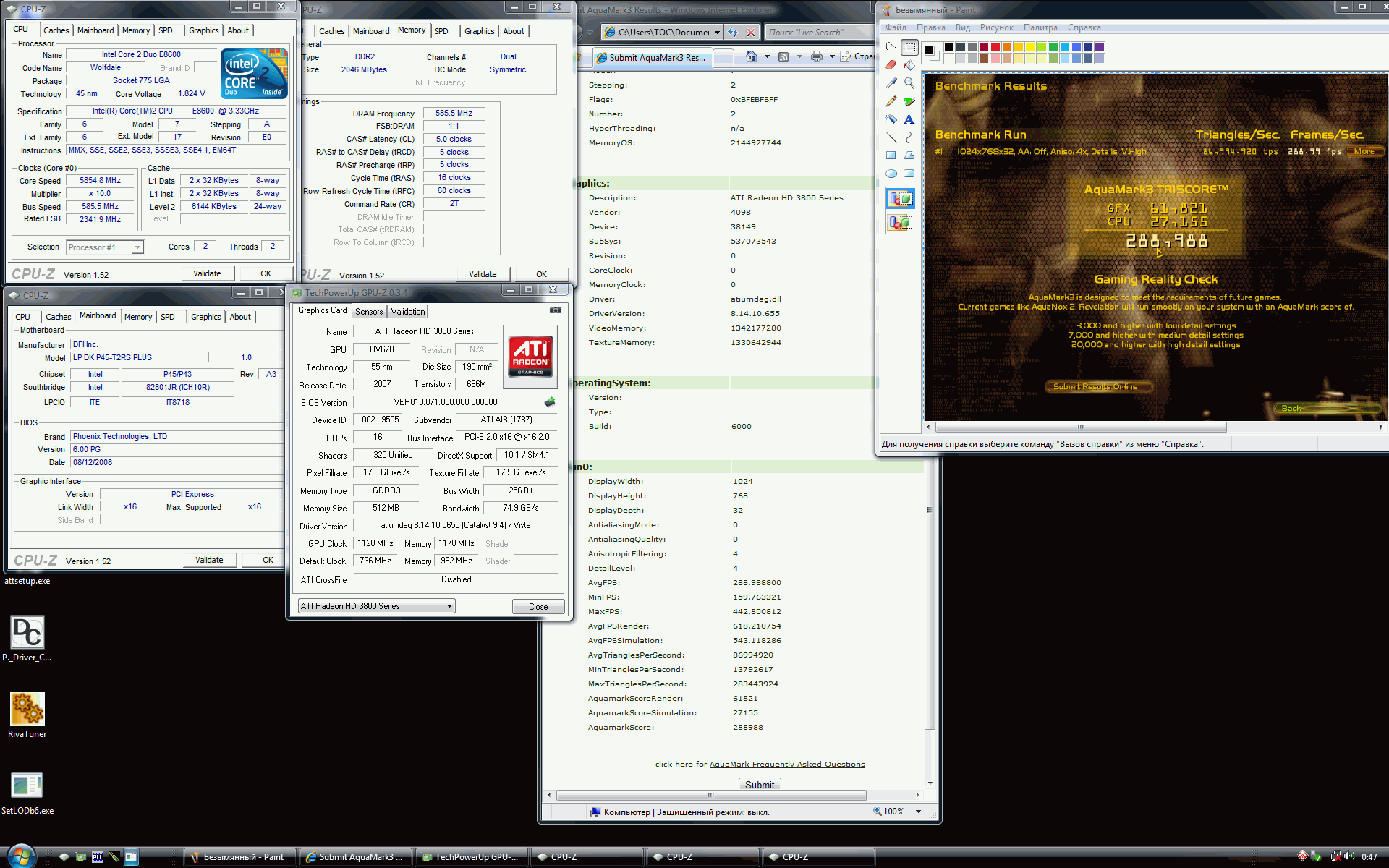Image resolution: width=1389 pixels, height=868 pixels.
Task: Choose the Curve tool in Paint
Action: [909, 137]
